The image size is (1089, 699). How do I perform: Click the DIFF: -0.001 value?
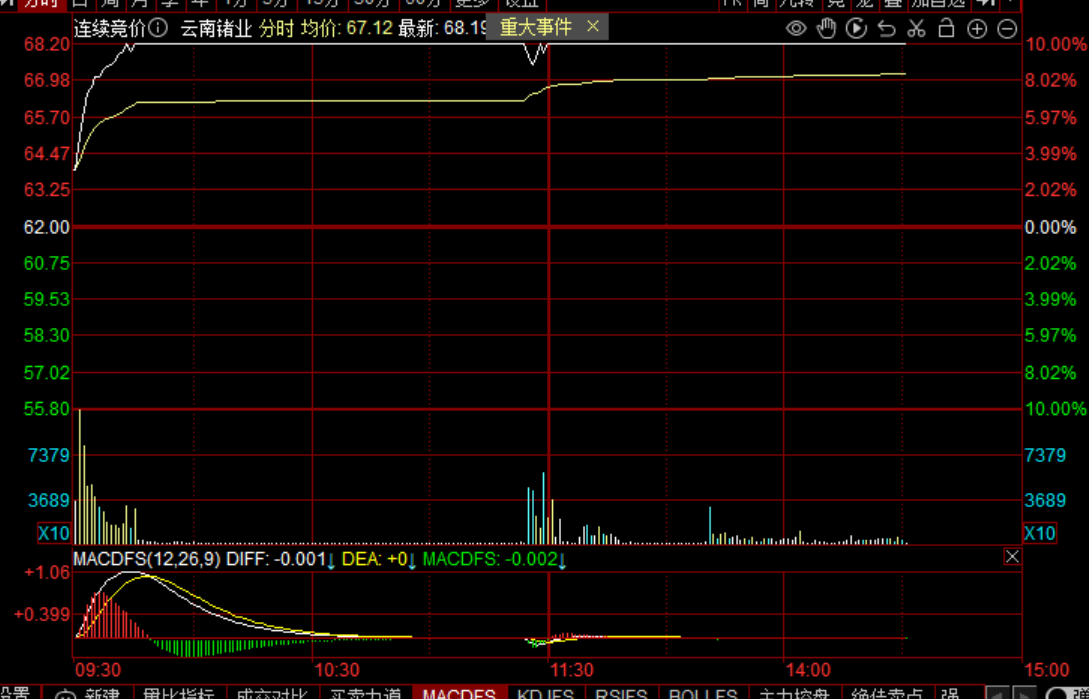point(276,559)
